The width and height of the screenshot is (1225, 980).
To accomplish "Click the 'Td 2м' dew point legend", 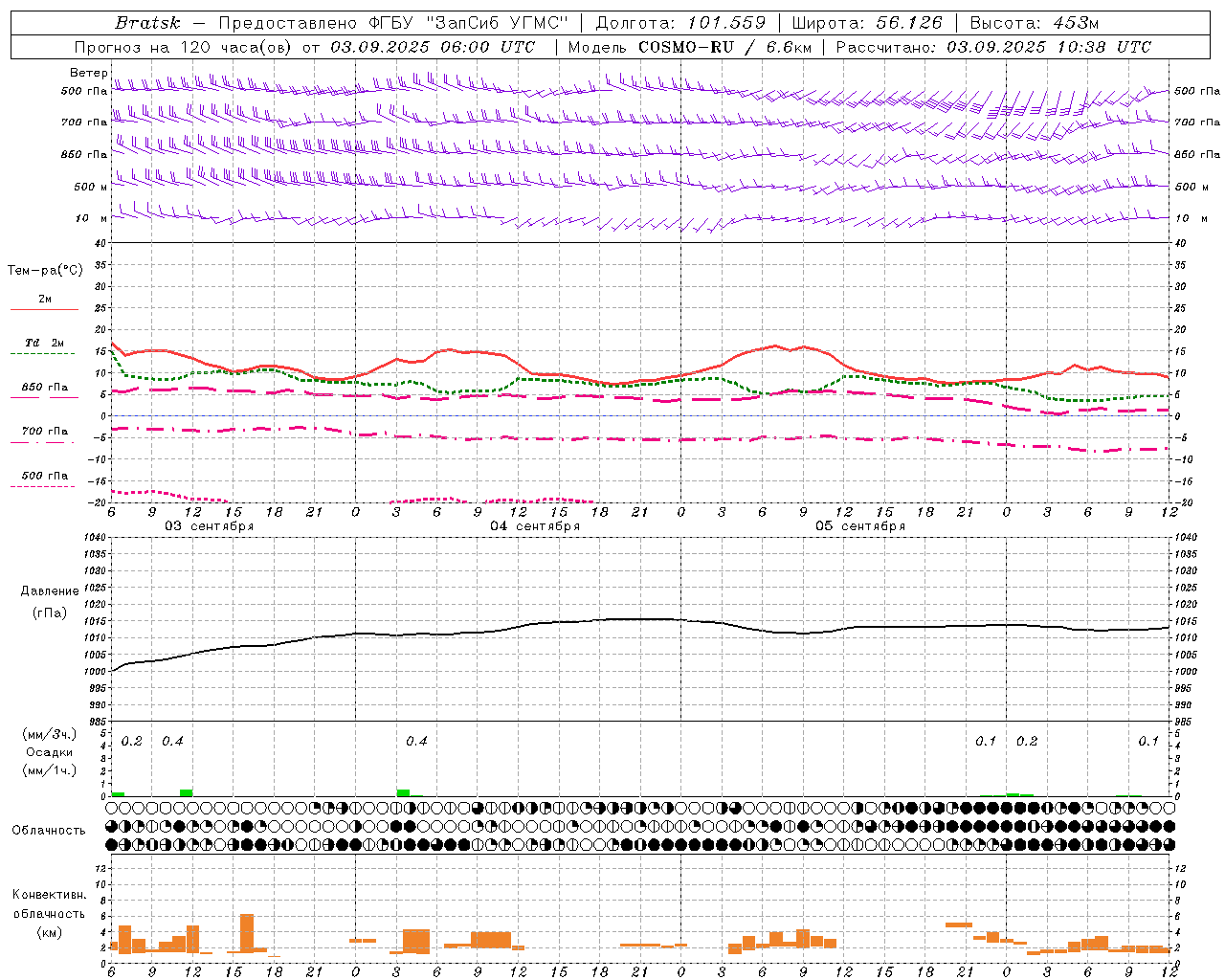I will 45,343.
